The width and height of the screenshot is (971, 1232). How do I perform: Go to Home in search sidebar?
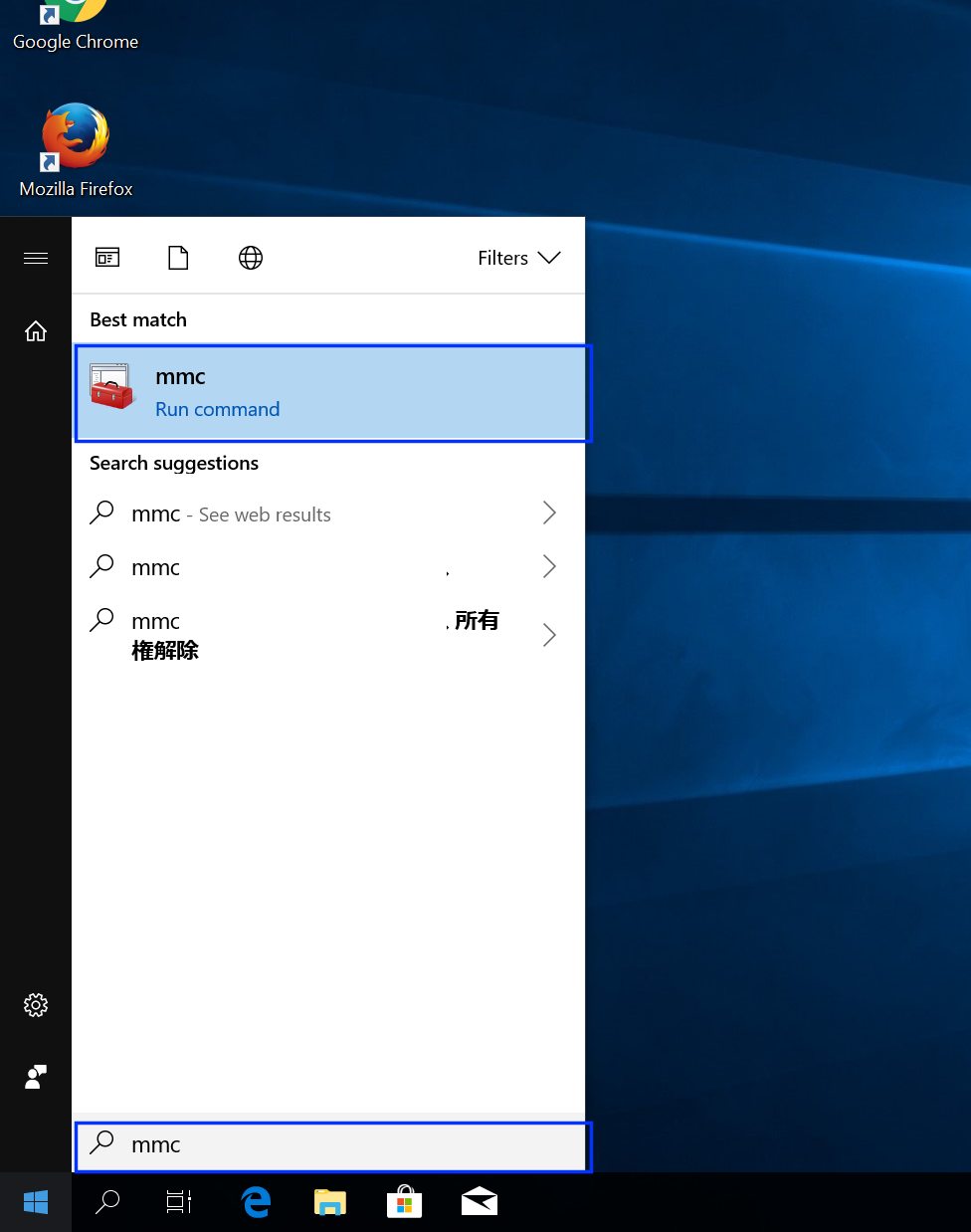[36, 331]
